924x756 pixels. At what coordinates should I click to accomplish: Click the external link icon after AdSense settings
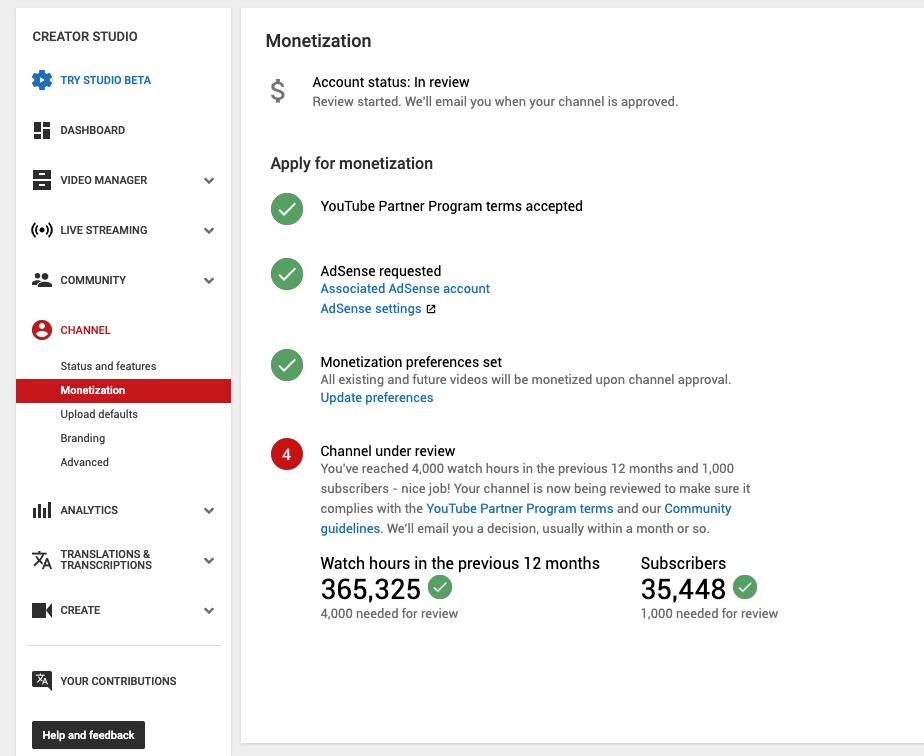tap(431, 309)
